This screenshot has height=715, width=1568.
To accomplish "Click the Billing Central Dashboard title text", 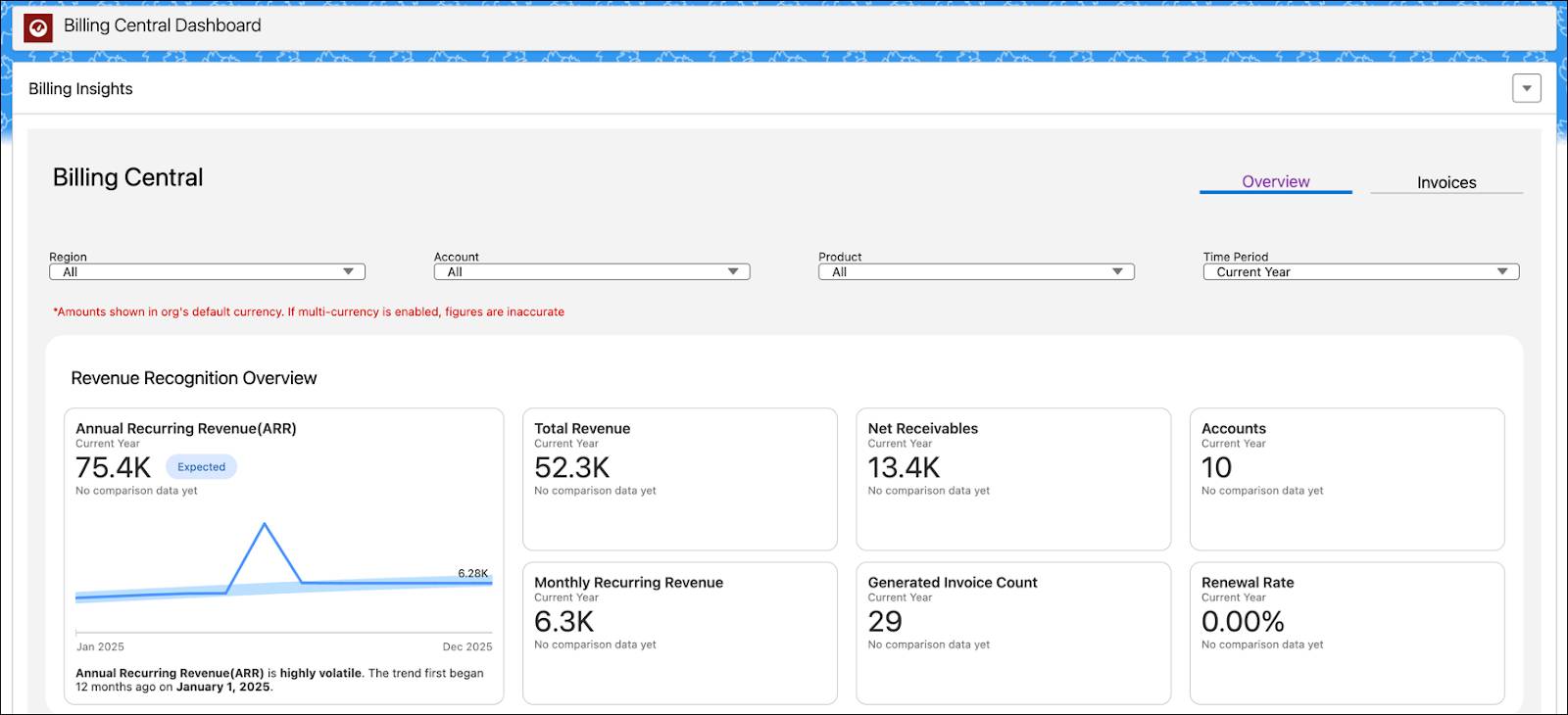I will click(163, 25).
